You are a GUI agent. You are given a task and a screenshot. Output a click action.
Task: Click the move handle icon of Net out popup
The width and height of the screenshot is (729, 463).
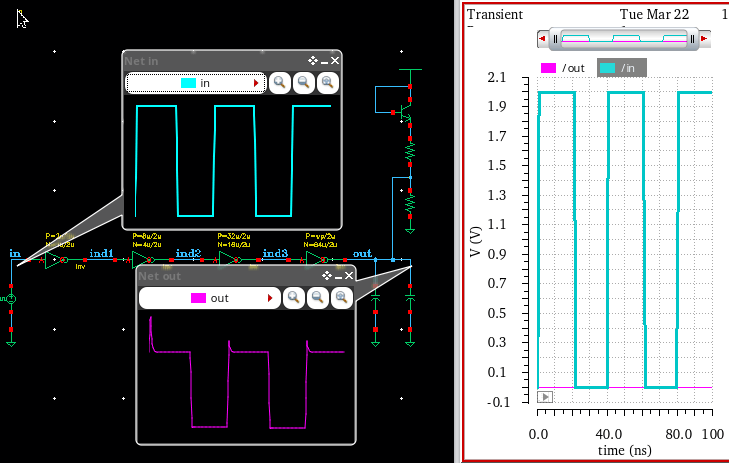coord(326,276)
